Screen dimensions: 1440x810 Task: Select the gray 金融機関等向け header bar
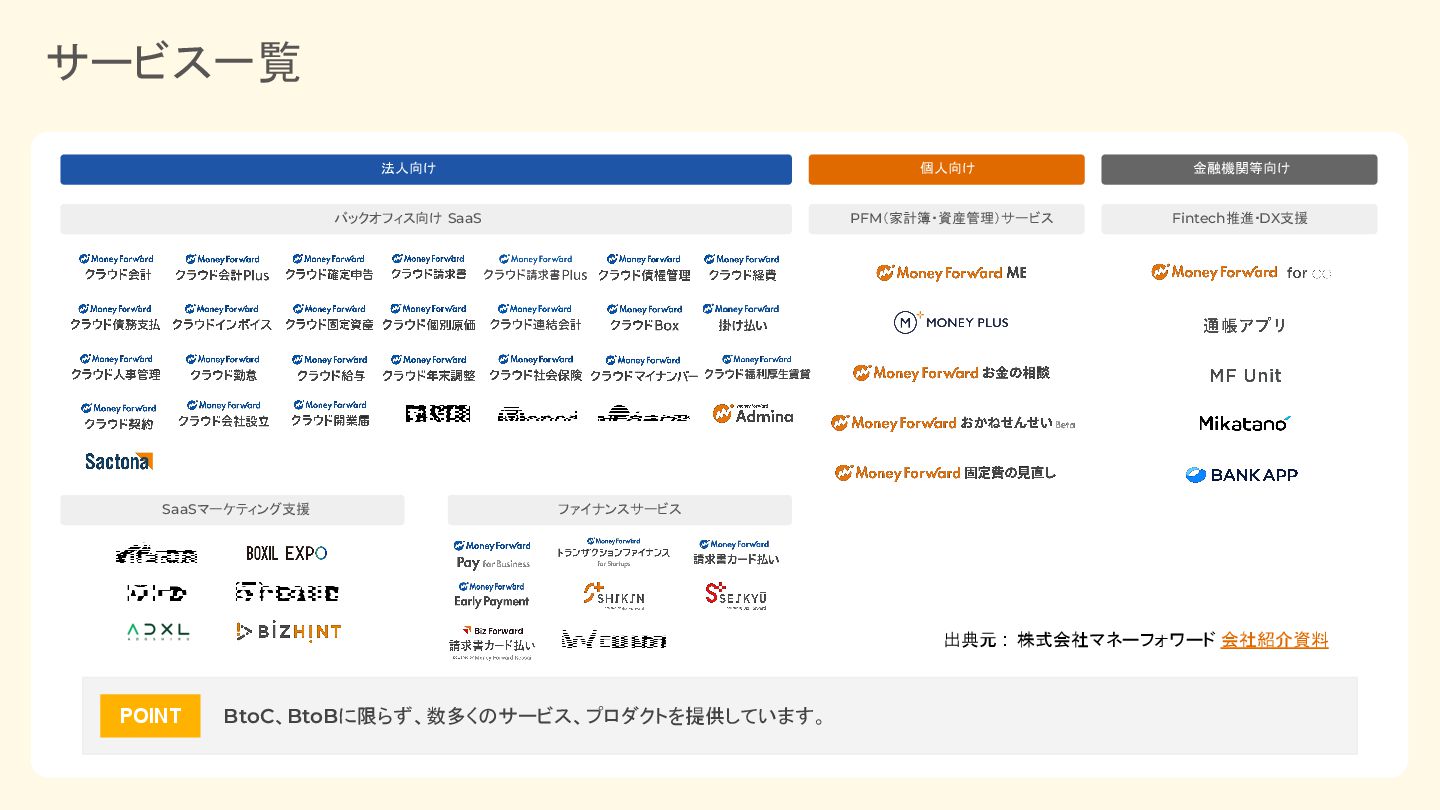coord(1239,169)
